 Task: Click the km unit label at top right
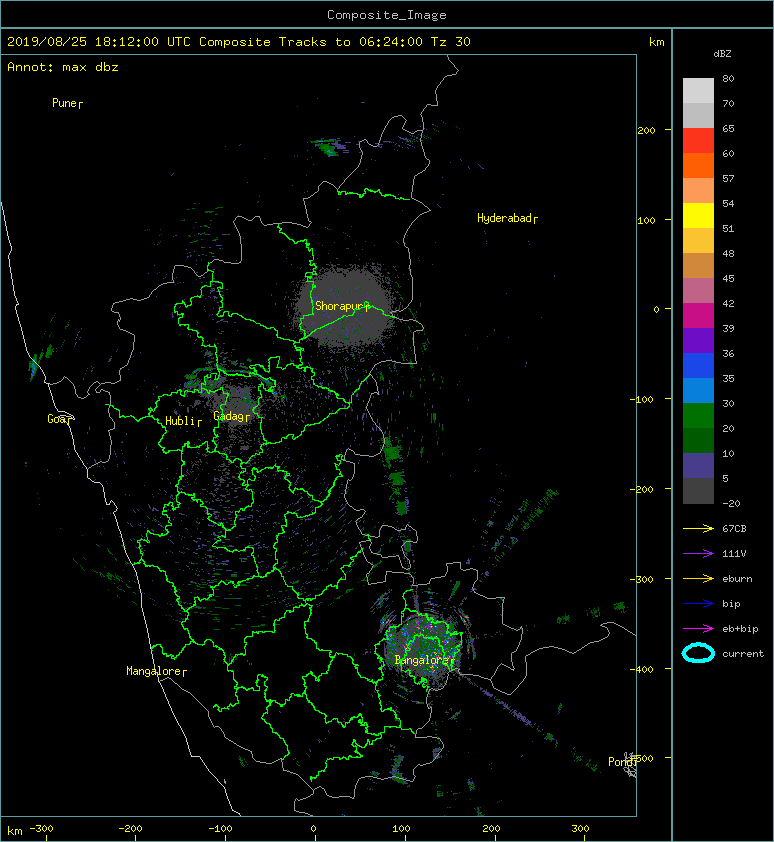[656, 42]
